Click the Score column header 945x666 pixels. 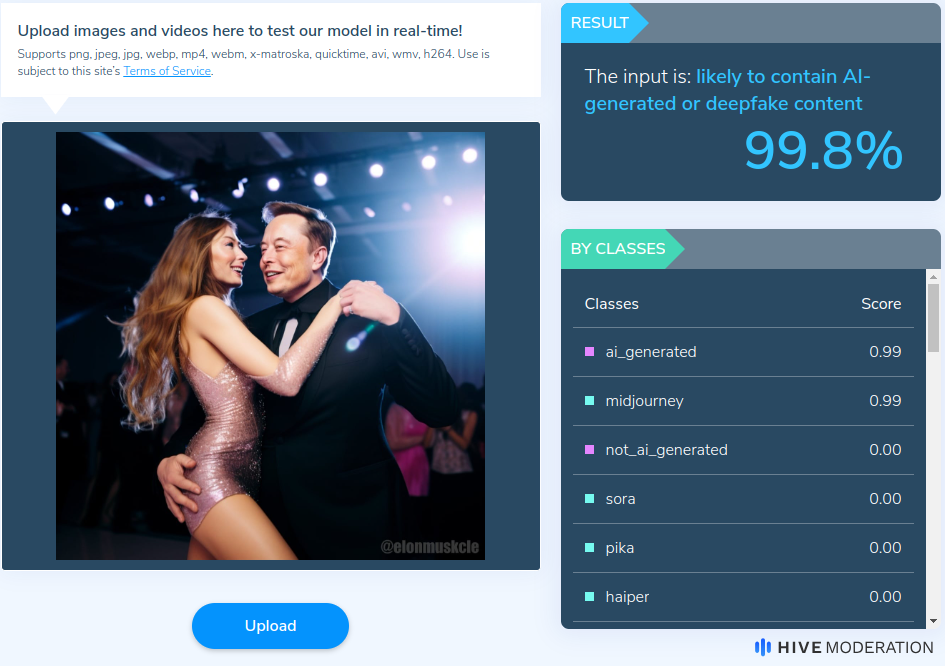point(881,304)
